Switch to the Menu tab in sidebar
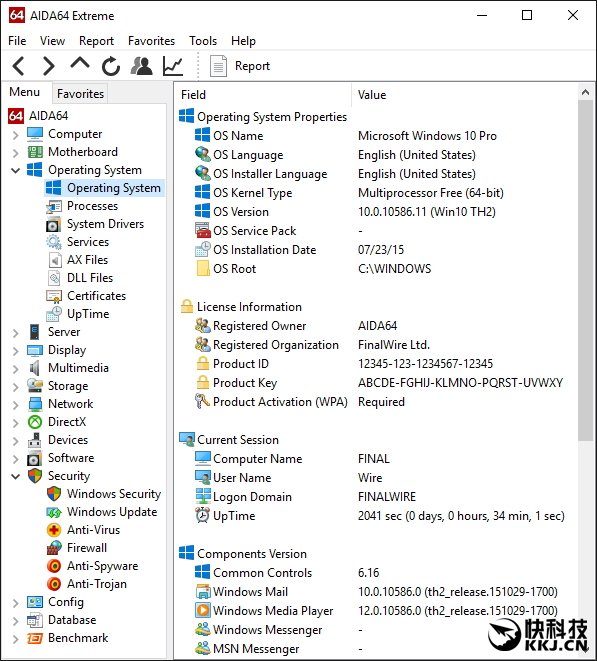The image size is (597, 661). tap(24, 92)
